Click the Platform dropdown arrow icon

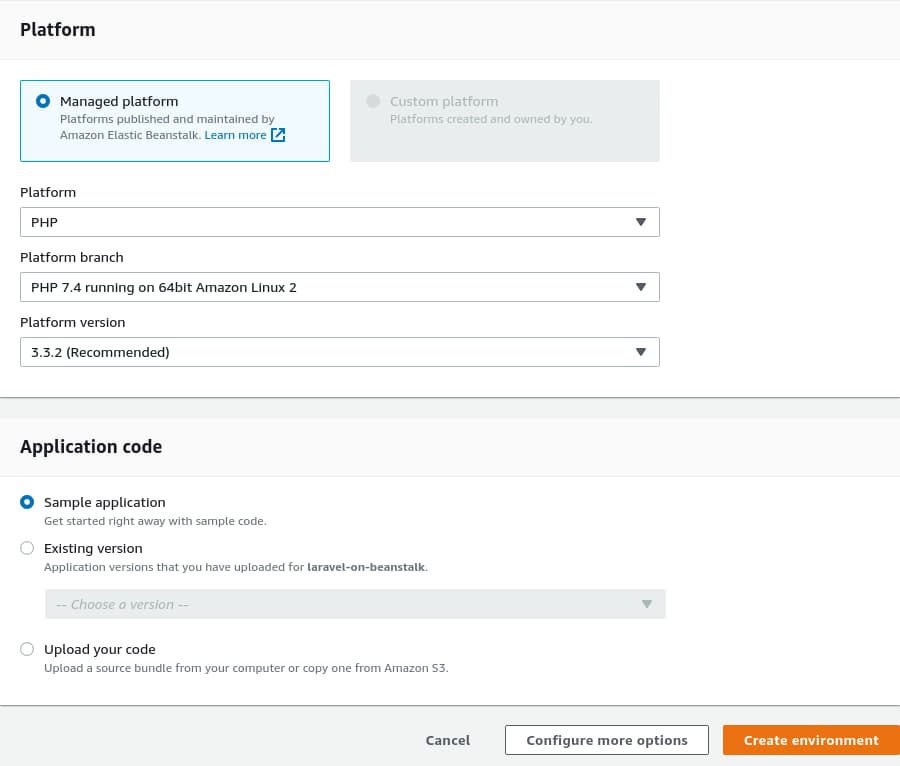[640, 221]
